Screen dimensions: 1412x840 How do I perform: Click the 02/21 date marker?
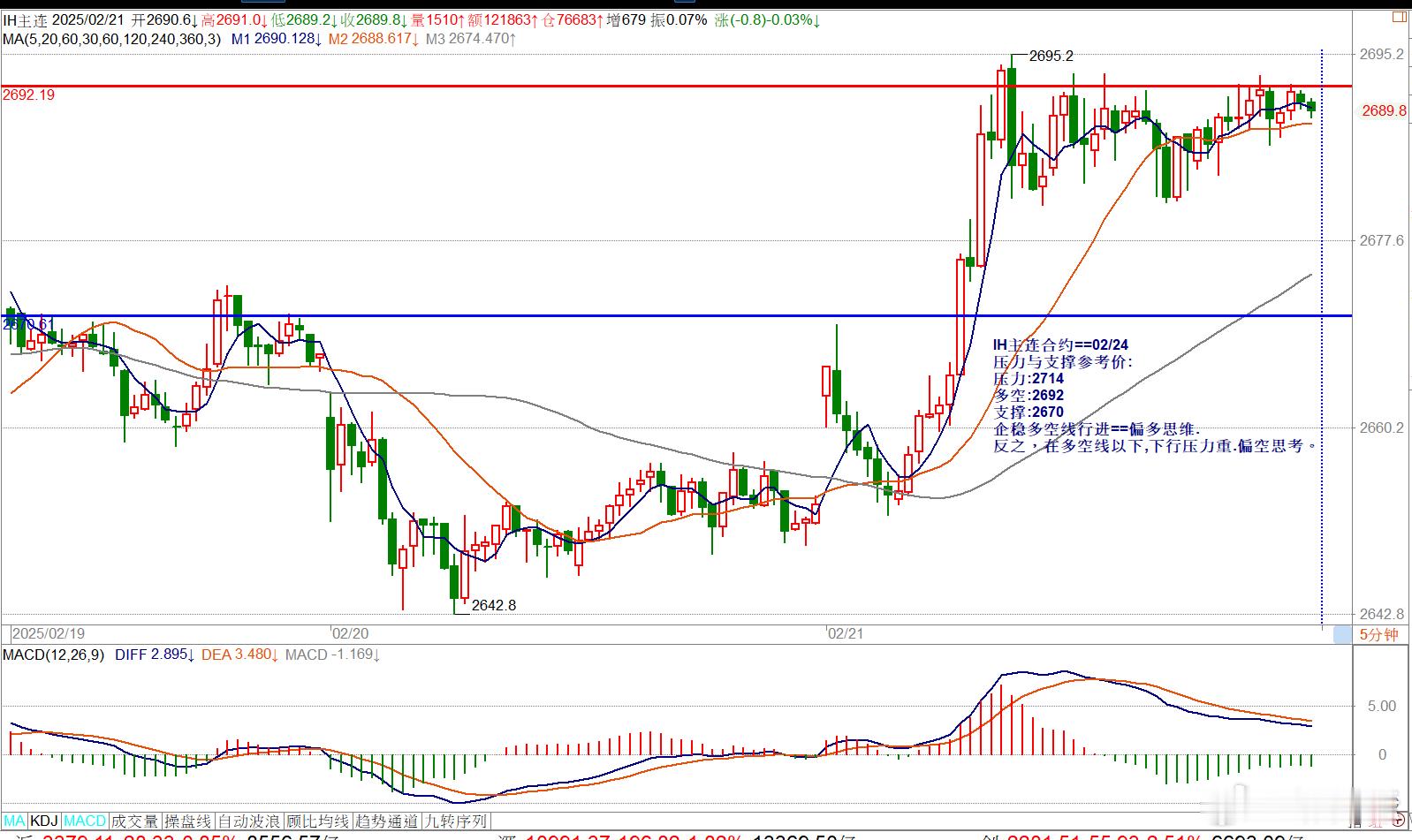pos(845,633)
